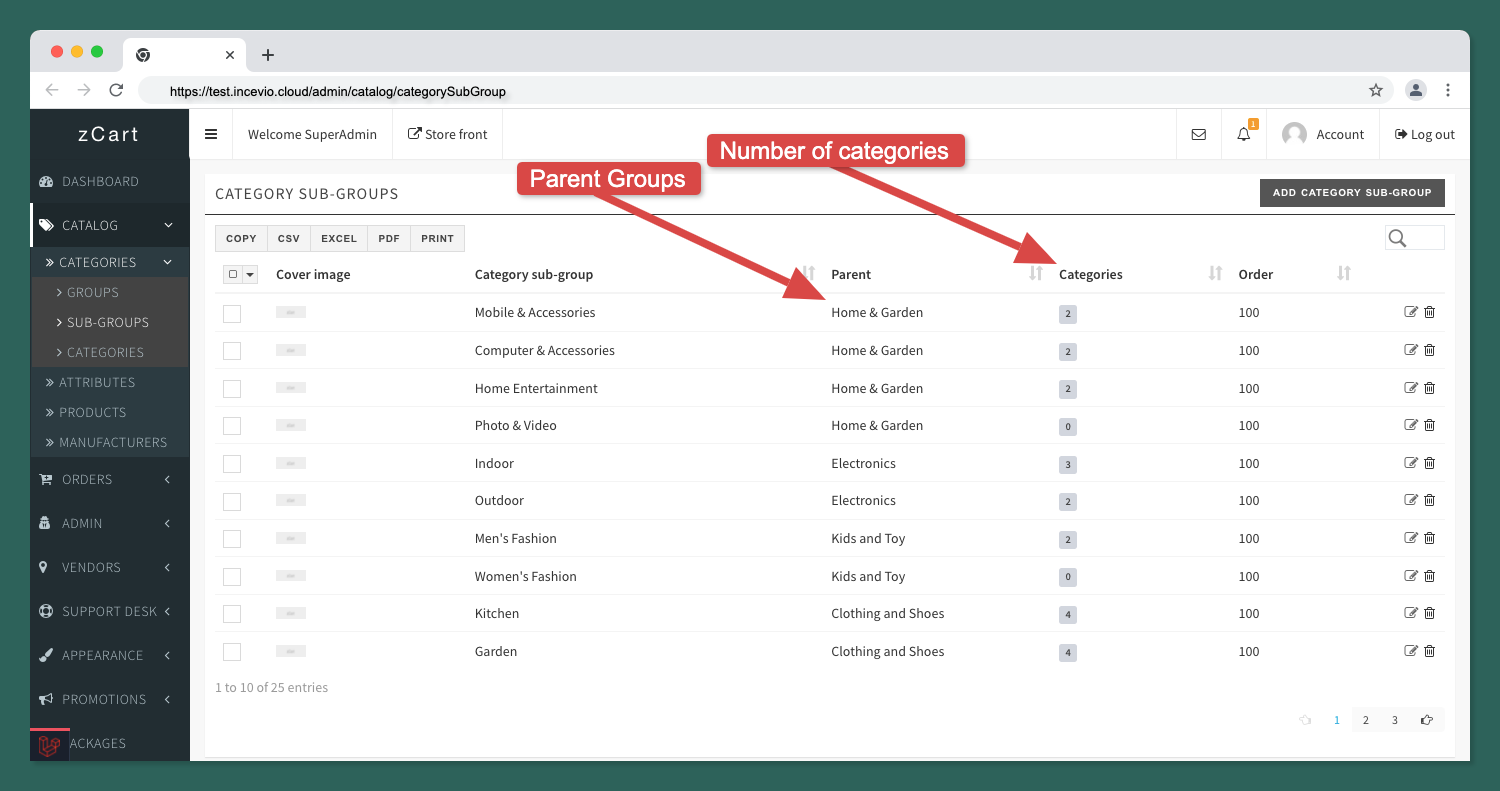The image size is (1500, 791).
Task: Click edit icon for Mobile & Accessories row
Action: (1411, 312)
